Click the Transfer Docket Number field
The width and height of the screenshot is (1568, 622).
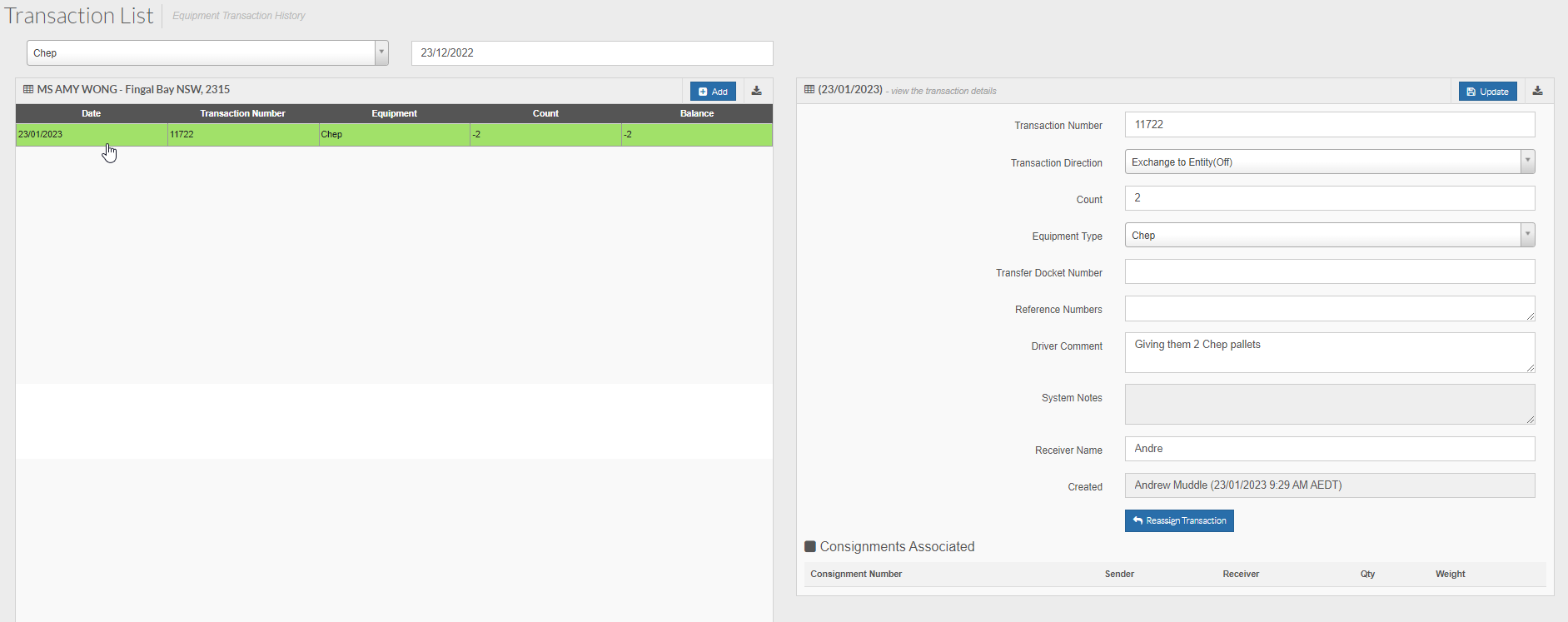(1330, 271)
